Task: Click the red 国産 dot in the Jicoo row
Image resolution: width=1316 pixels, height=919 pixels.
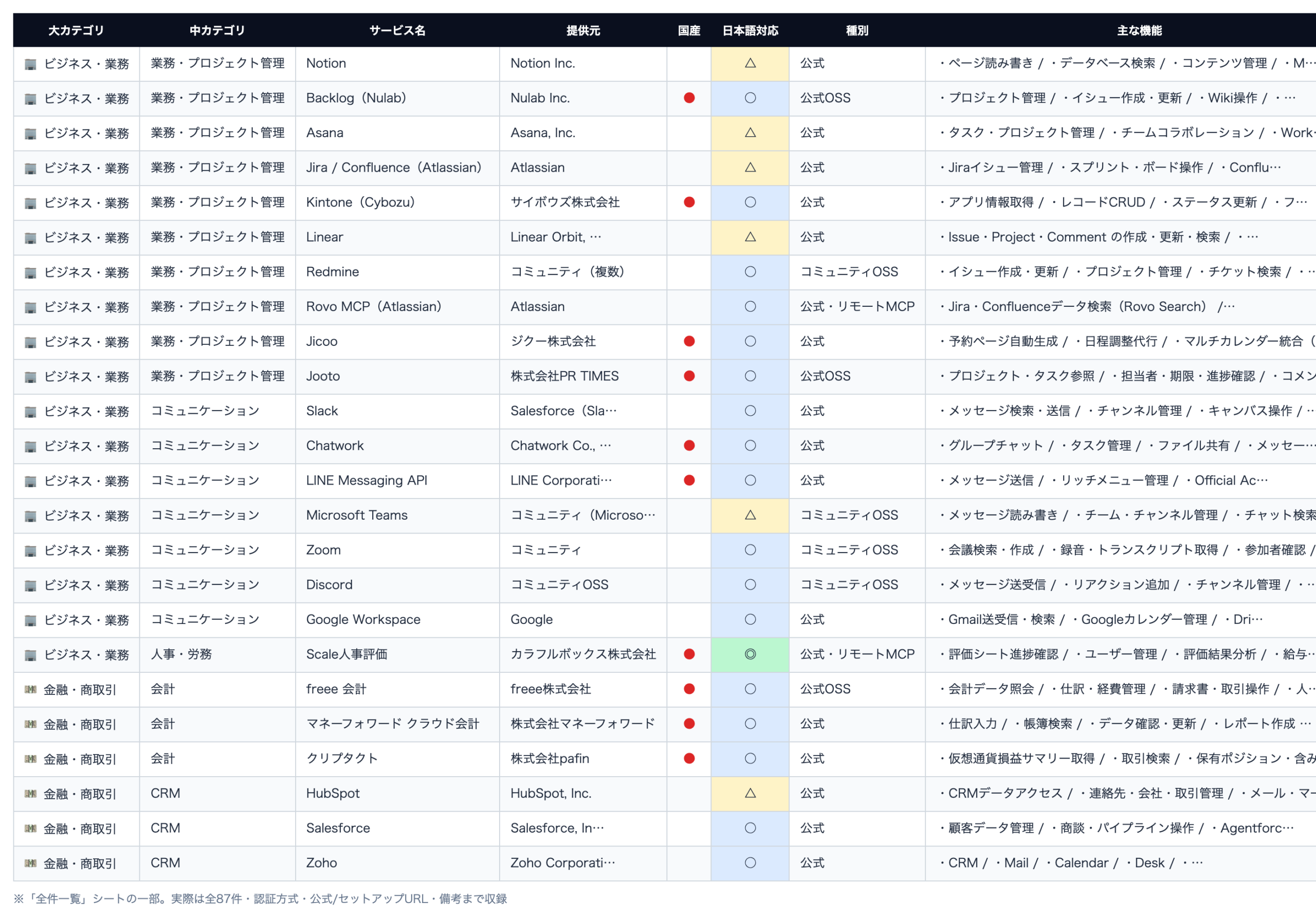Action: (x=689, y=341)
